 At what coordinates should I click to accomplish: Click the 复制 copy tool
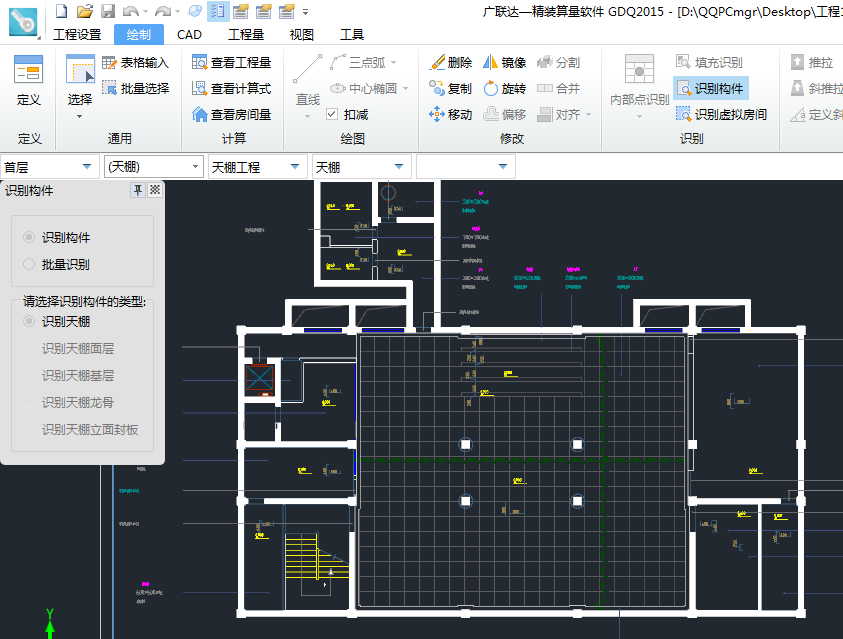pos(451,88)
